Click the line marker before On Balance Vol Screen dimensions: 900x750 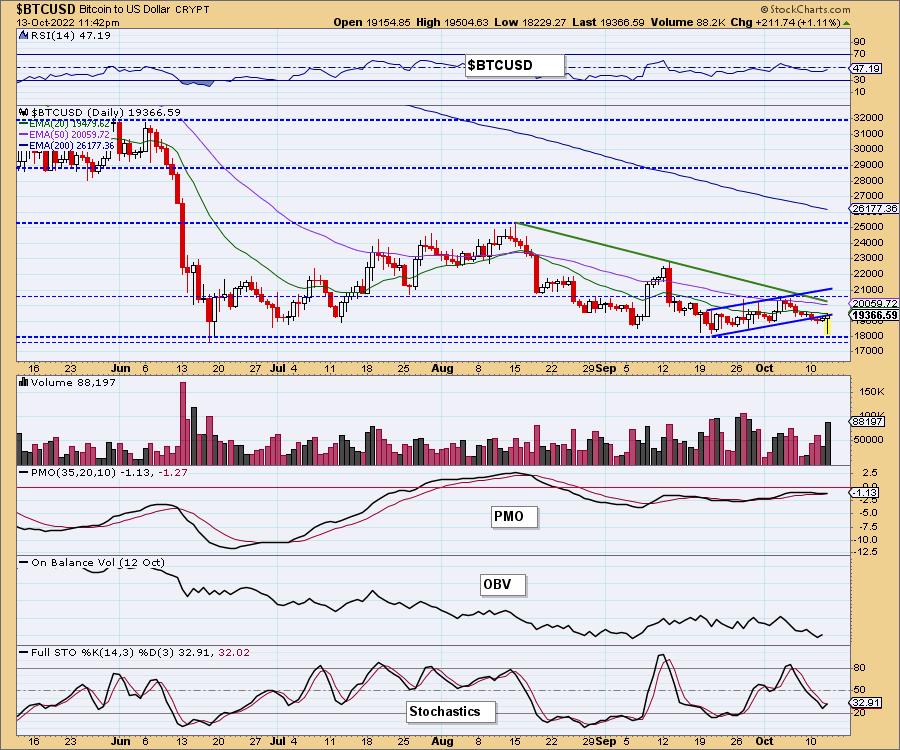24,562
